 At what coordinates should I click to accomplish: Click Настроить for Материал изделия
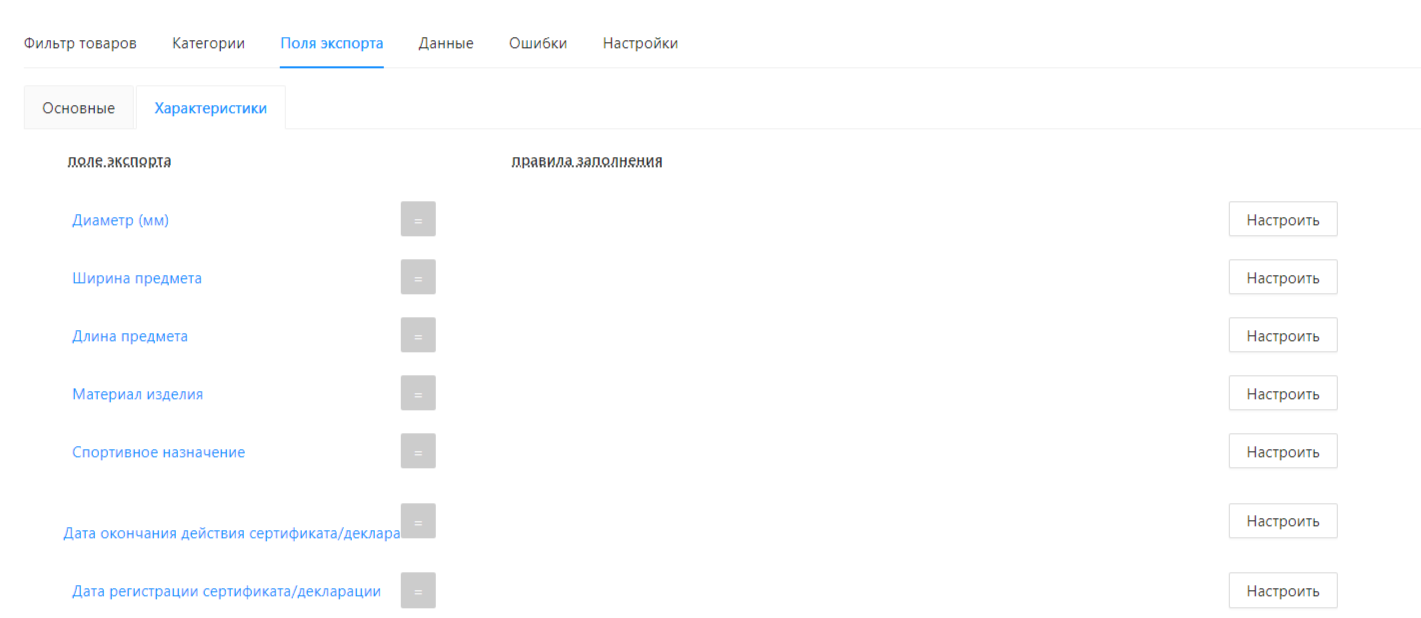click(x=1282, y=394)
